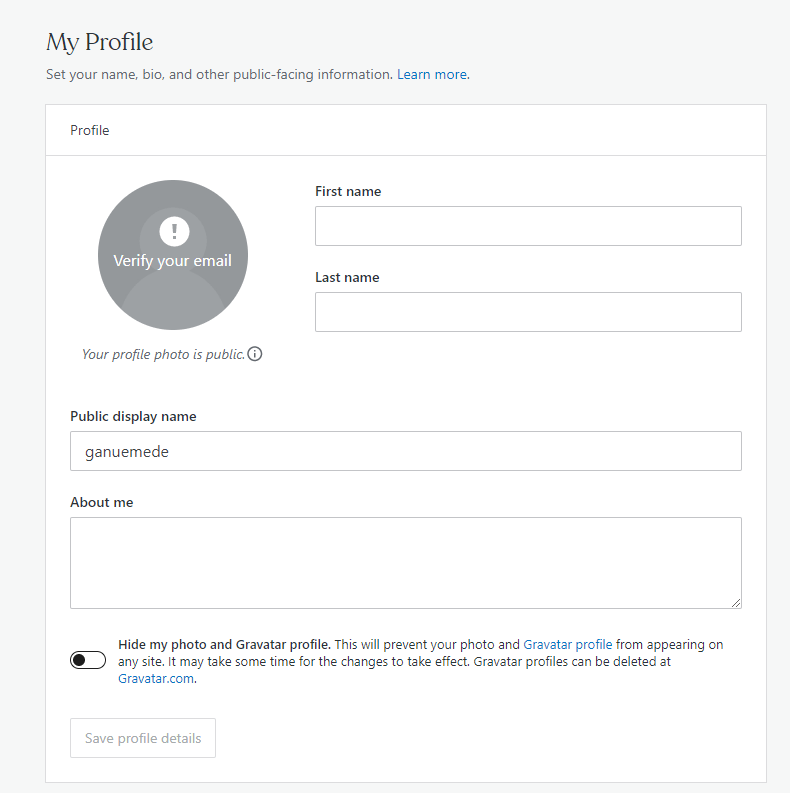
Task: Click the Last name label
Action: (x=347, y=277)
